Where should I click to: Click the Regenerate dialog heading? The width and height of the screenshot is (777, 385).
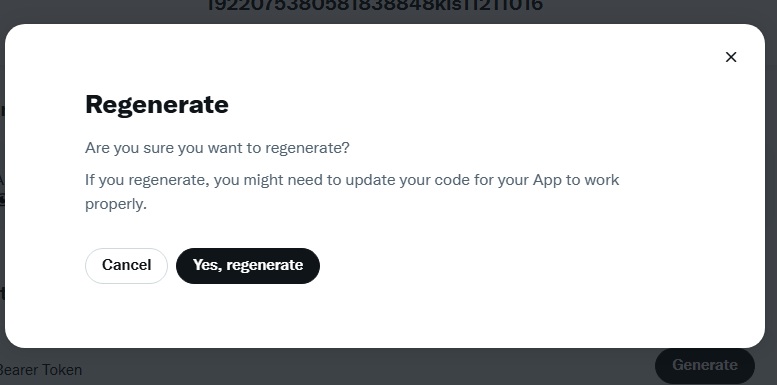point(157,105)
